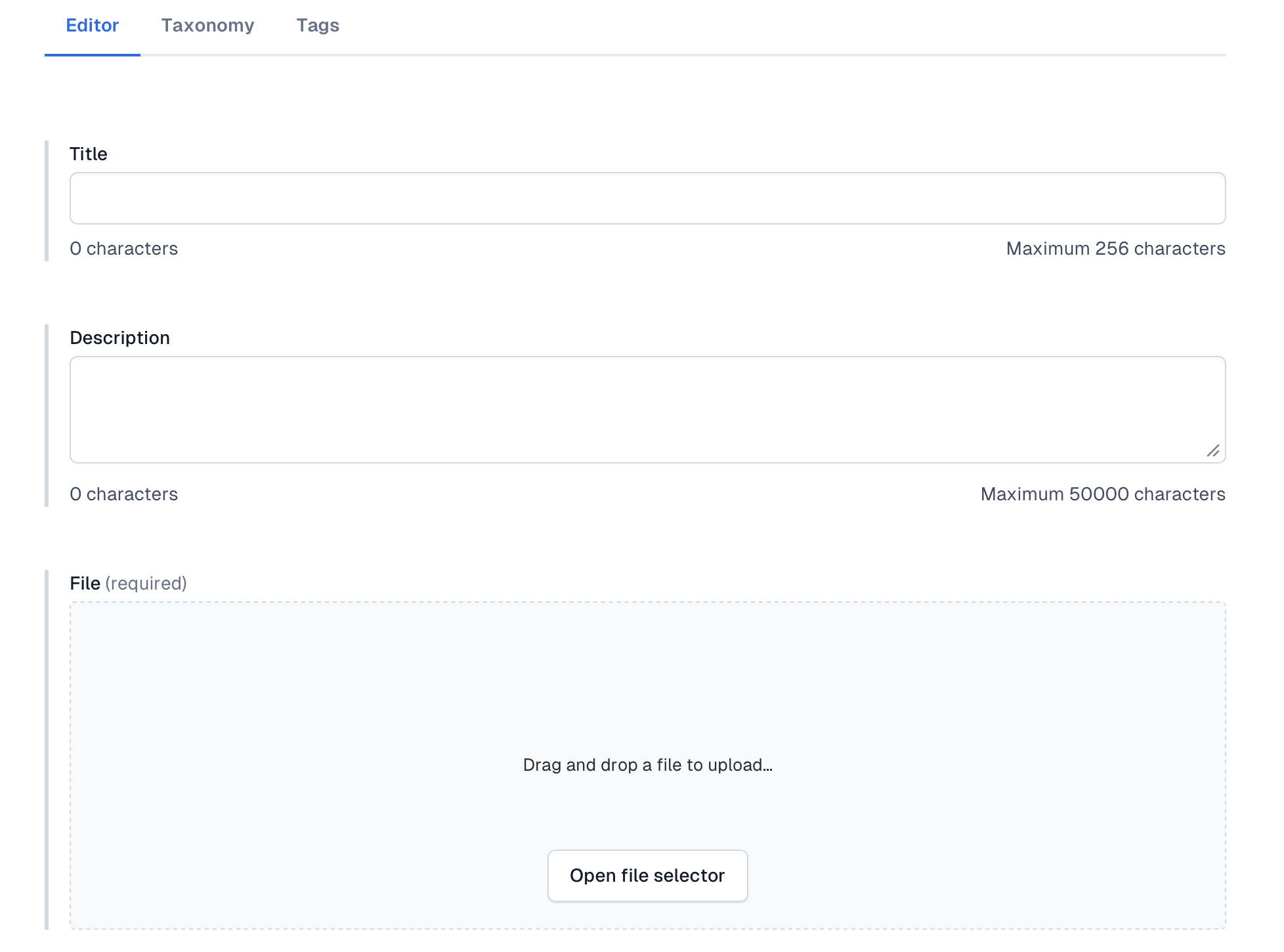Click the drag and drop upload area

[647, 766]
